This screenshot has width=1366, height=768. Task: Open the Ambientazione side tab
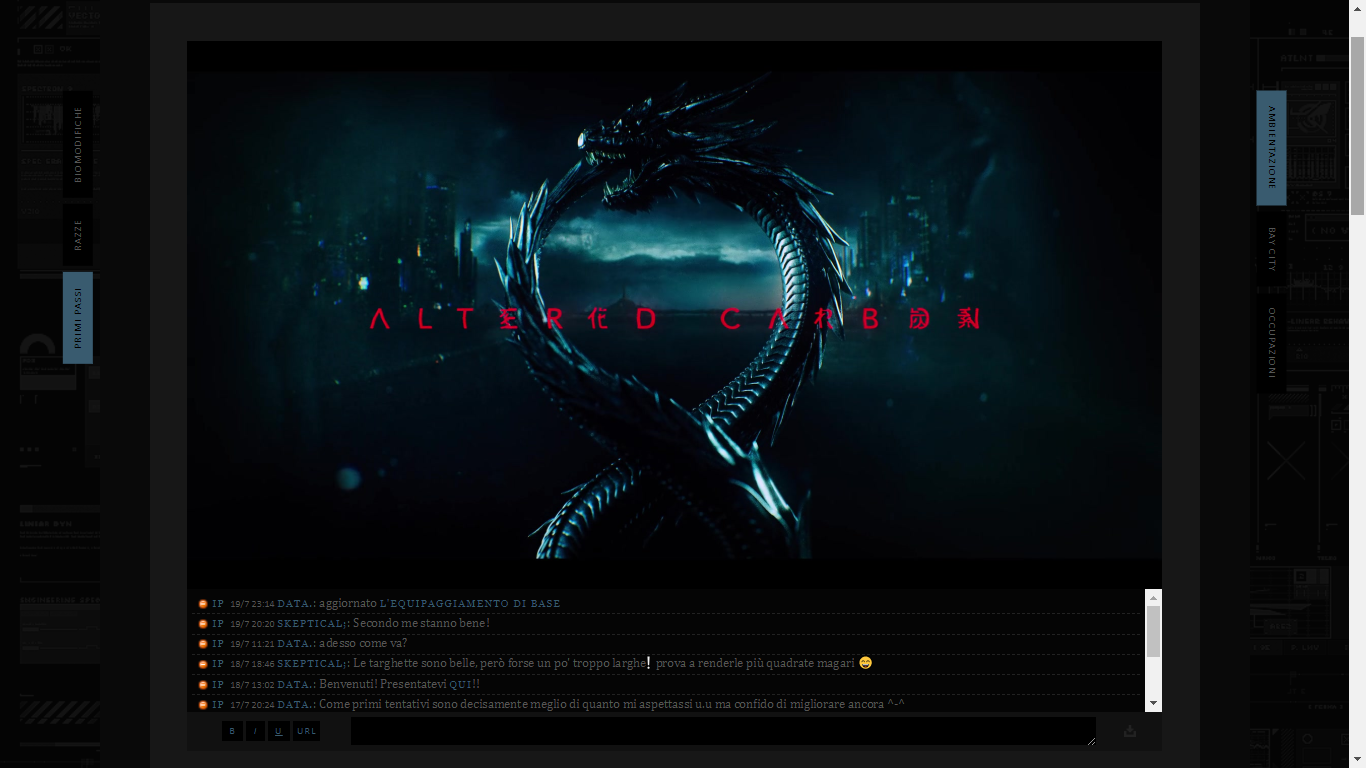pyautogui.click(x=1271, y=148)
